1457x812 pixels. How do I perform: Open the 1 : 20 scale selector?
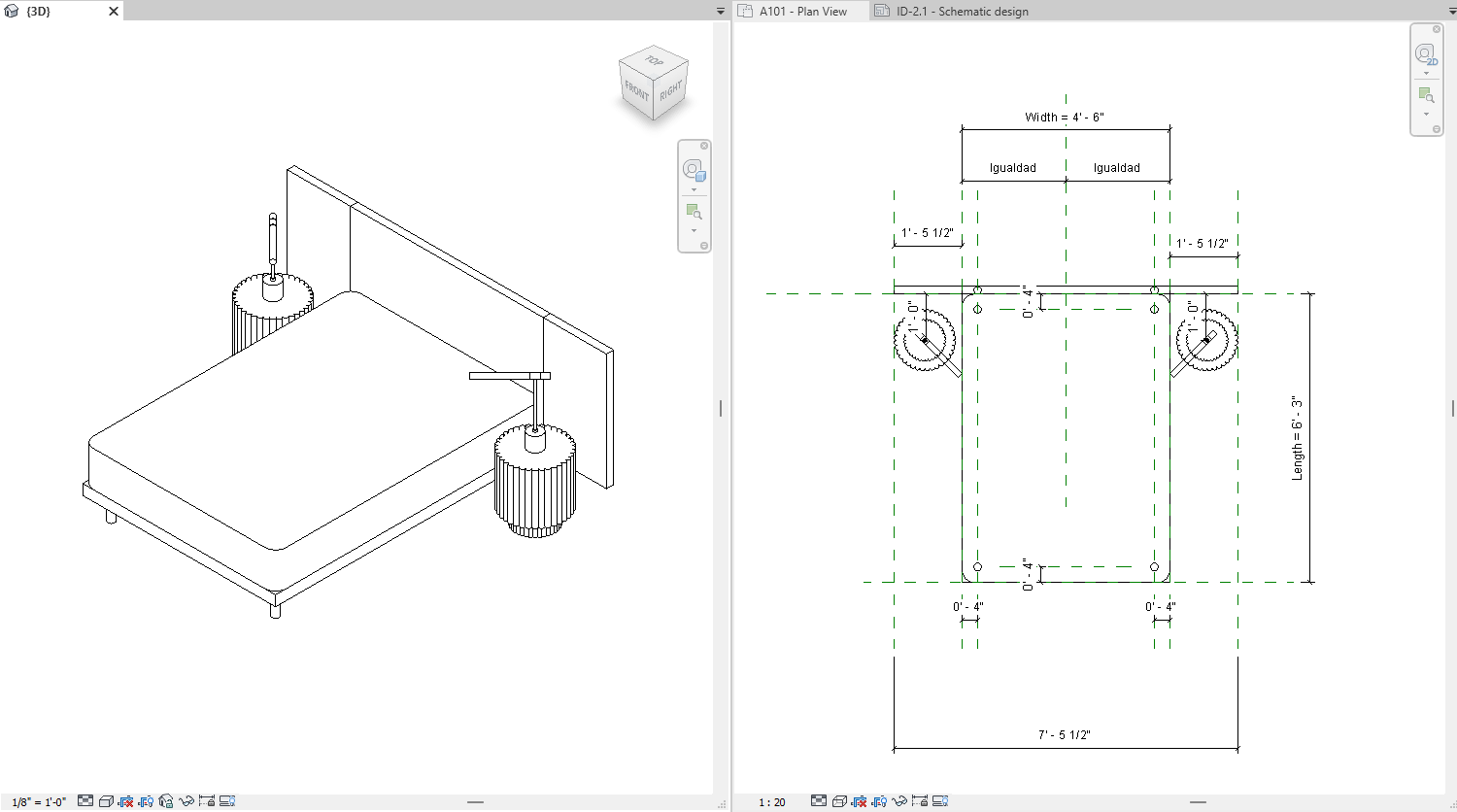click(772, 802)
